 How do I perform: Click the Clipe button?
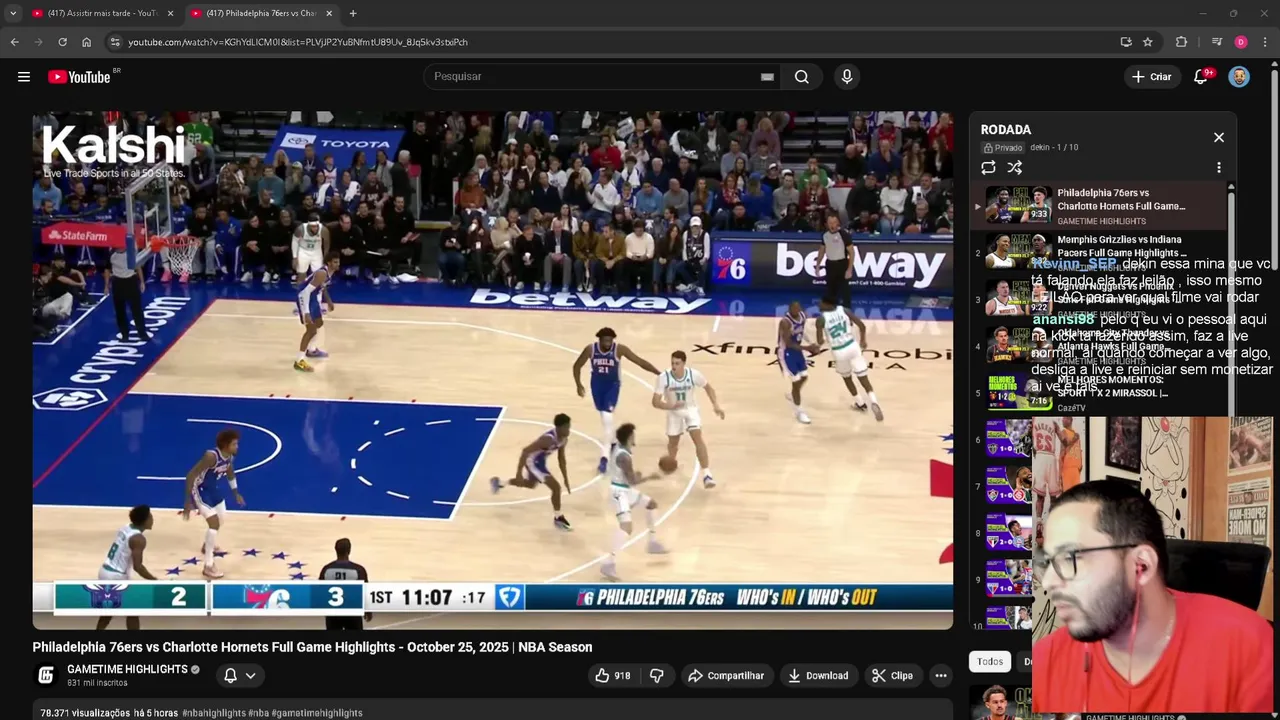click(892, 676)
